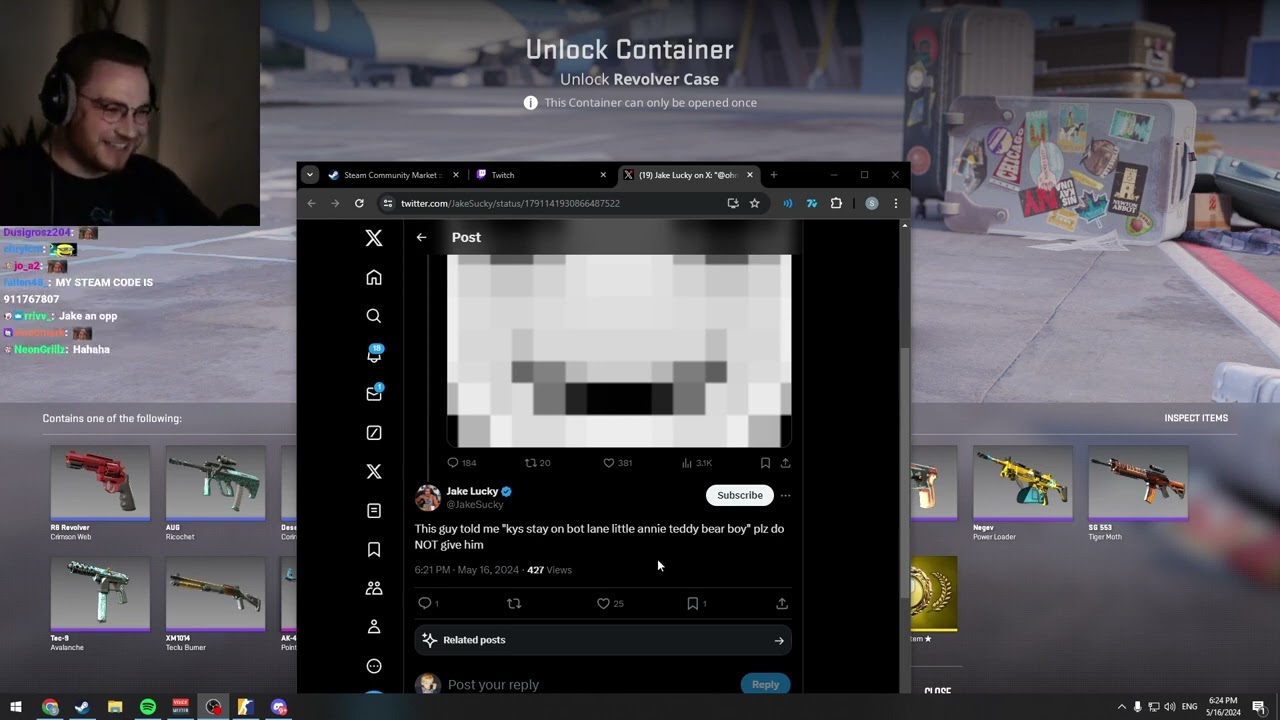Click INSPECT ITEMS in the game
Image resolution: width=1280 pixels, height=720 pixels.
tap(1196, 418)
